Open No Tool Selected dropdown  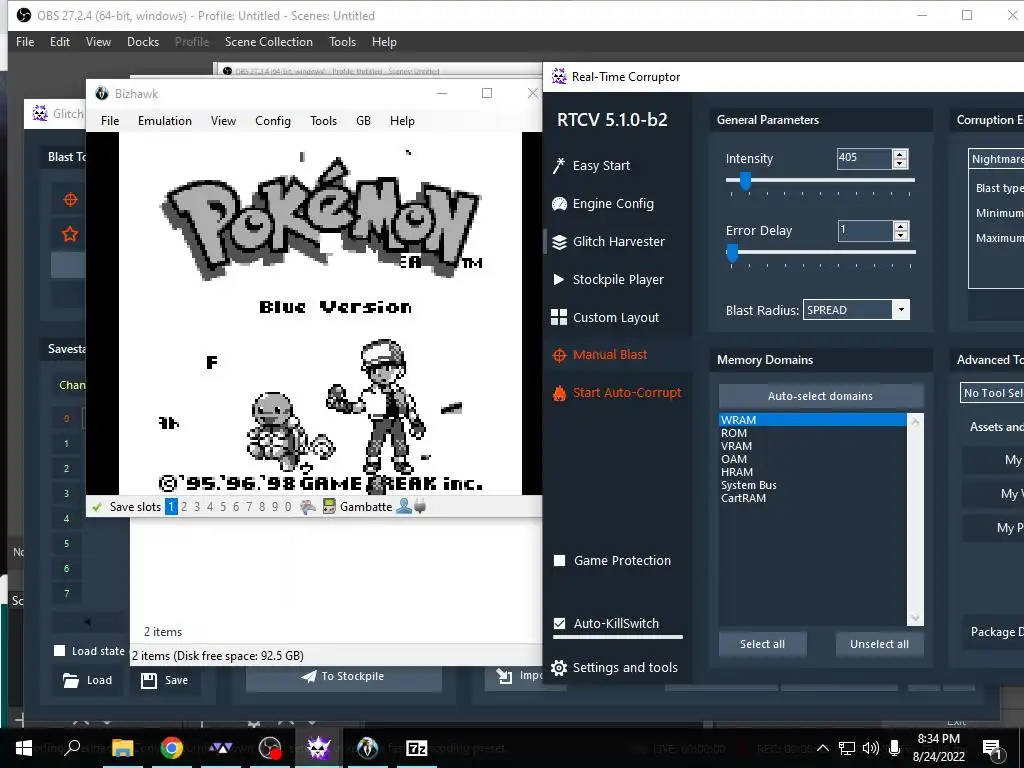pos(992,392)
